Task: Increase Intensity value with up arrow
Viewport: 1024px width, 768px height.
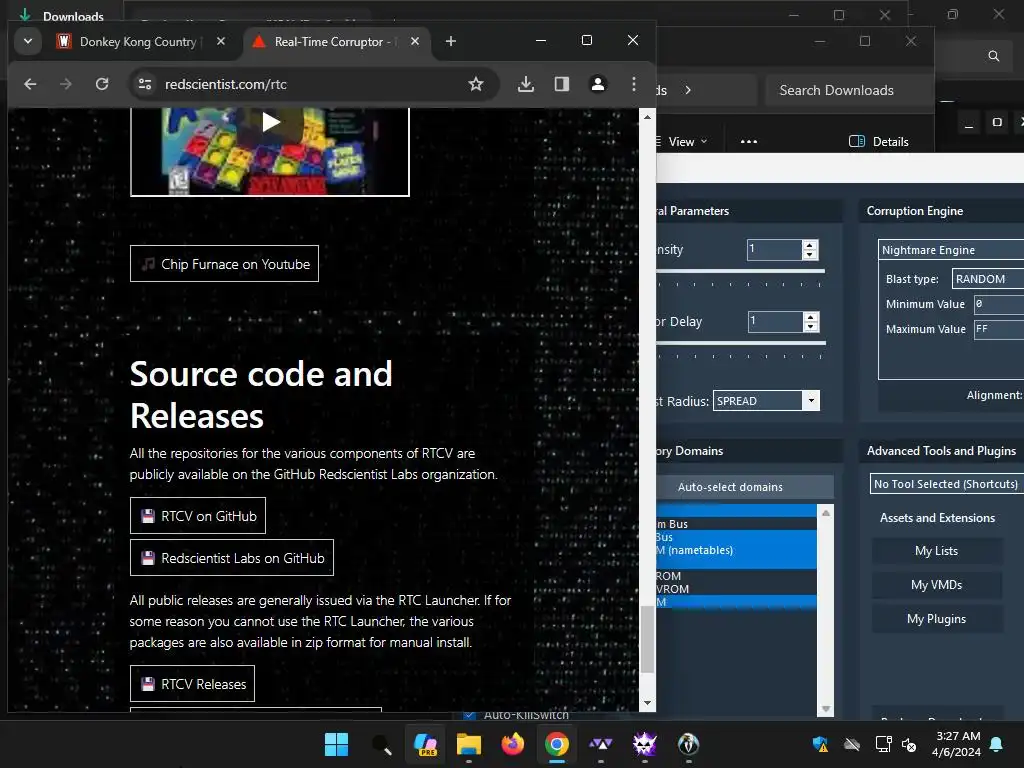Action: click(810, 245)
